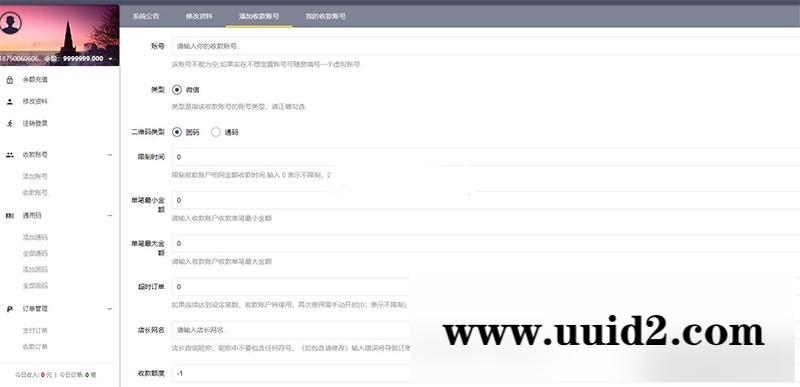Click the 单笔最大金额 input field
800x387 pixels.
coord(485,244)
